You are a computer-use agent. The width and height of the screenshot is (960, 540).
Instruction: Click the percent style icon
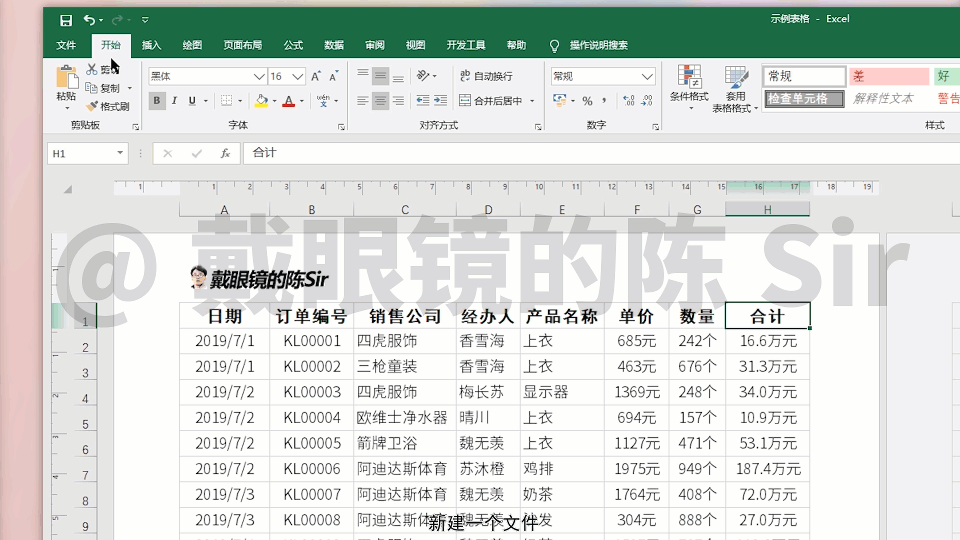coord(587,100)
